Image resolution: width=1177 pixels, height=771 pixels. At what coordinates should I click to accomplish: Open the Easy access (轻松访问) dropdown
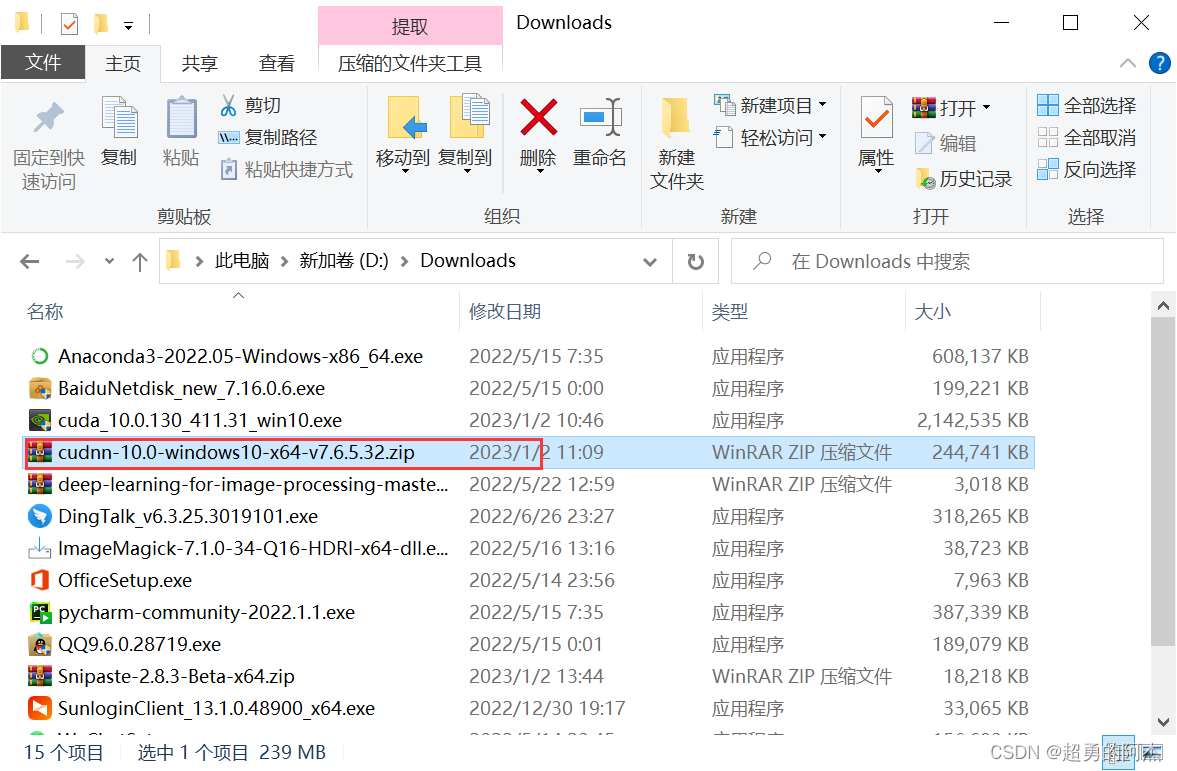pyautogui.click(x=770, y=137)
